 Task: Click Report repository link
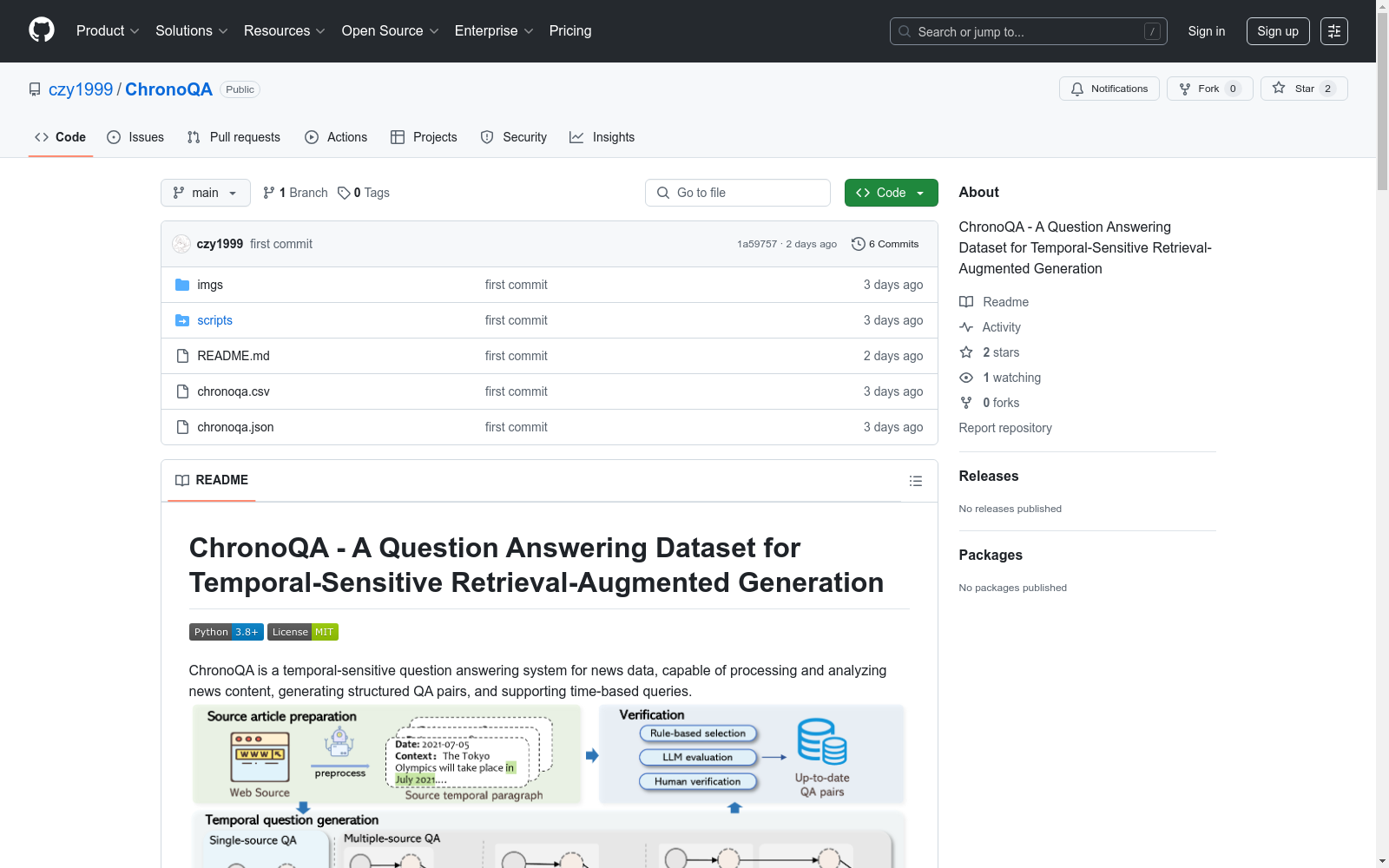click(1005, 428)
